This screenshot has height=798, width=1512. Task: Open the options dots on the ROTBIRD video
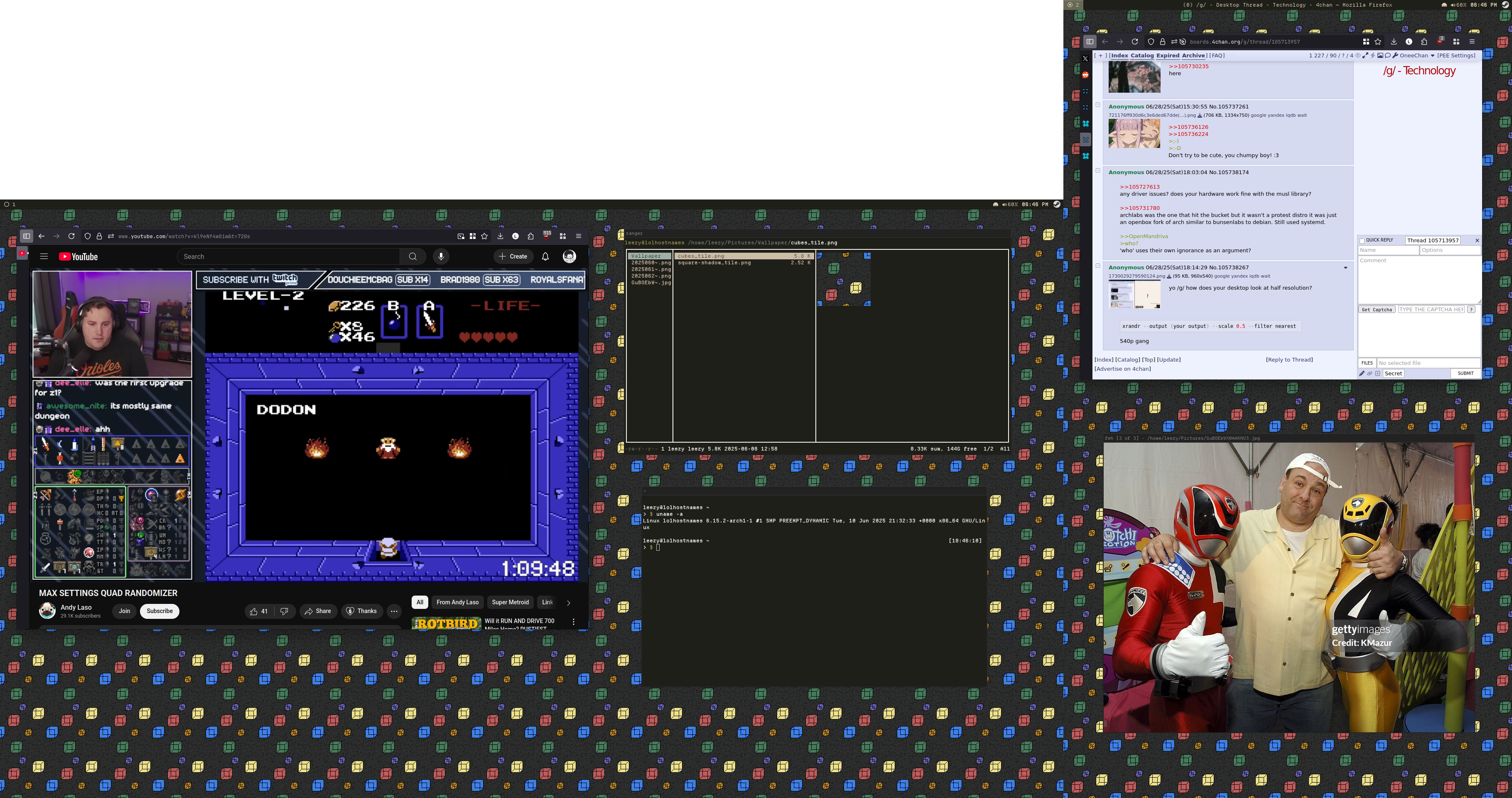coord(574,622)
